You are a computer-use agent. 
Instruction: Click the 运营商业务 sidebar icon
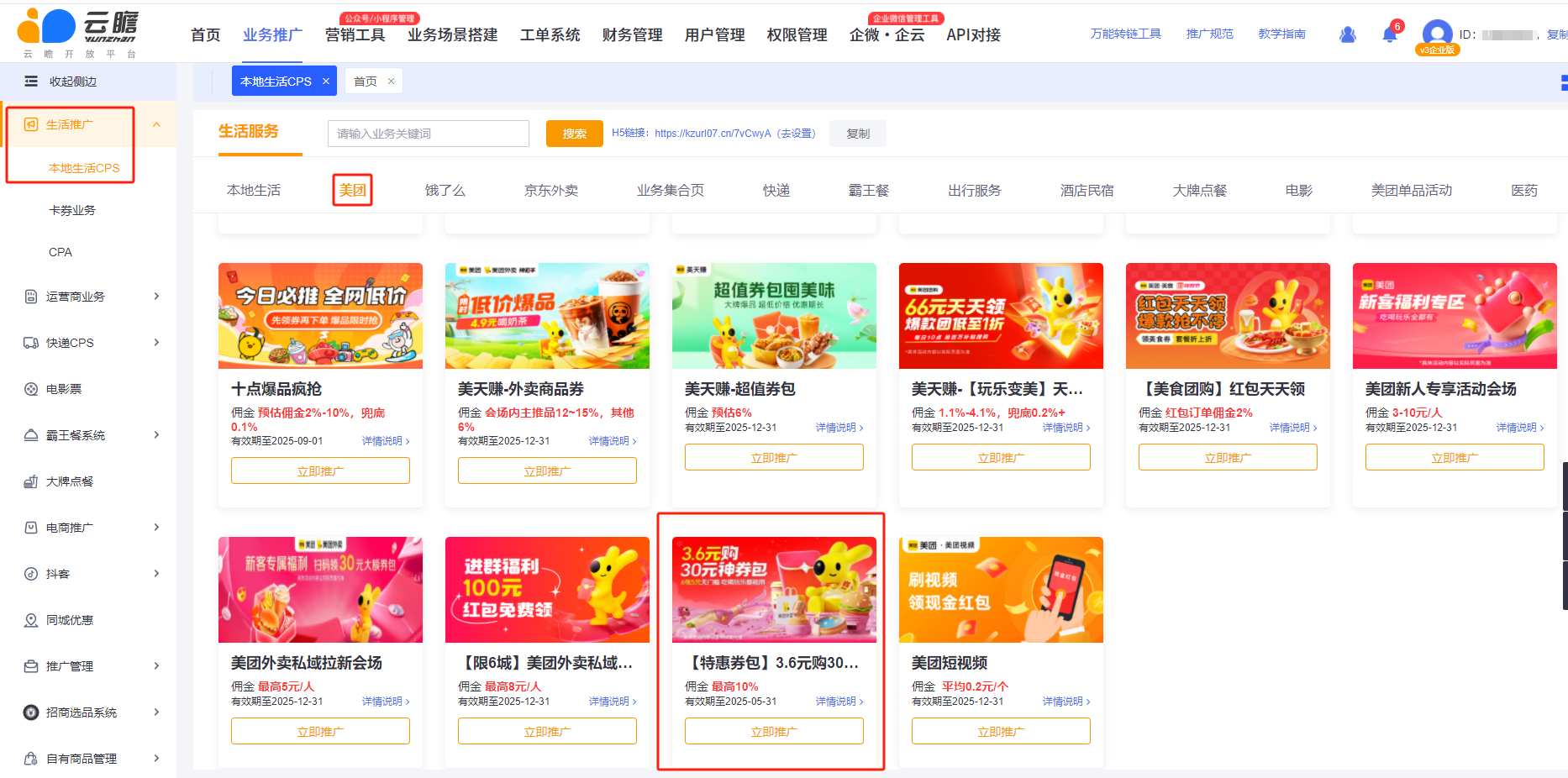point(31,297)
